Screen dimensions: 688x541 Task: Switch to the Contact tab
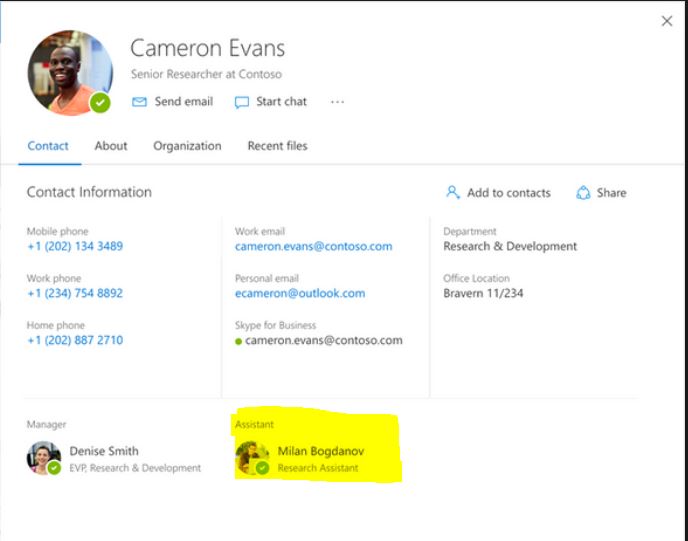(48, 146)
